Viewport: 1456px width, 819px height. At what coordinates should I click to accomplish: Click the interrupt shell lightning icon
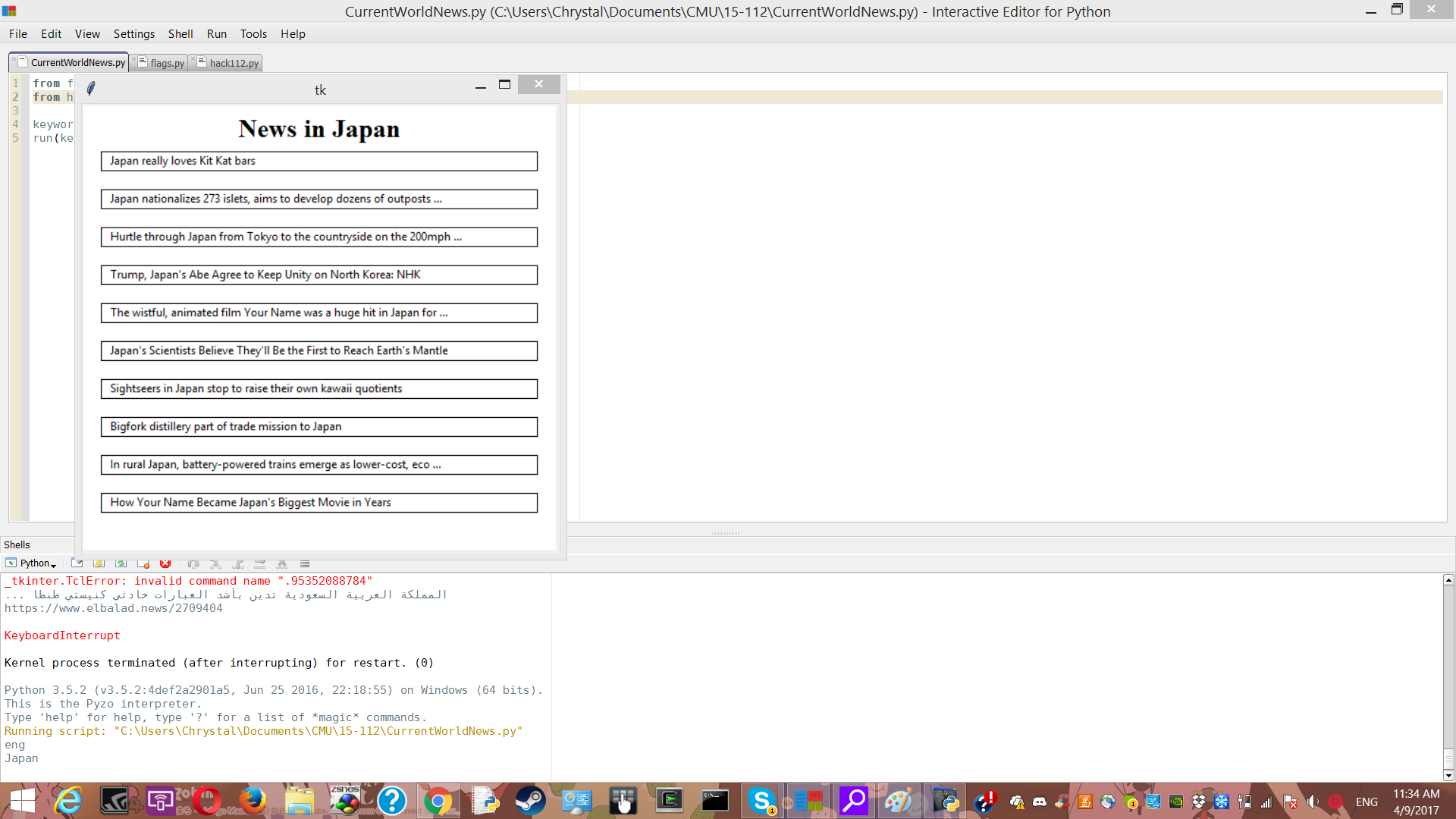coord(99,563)
